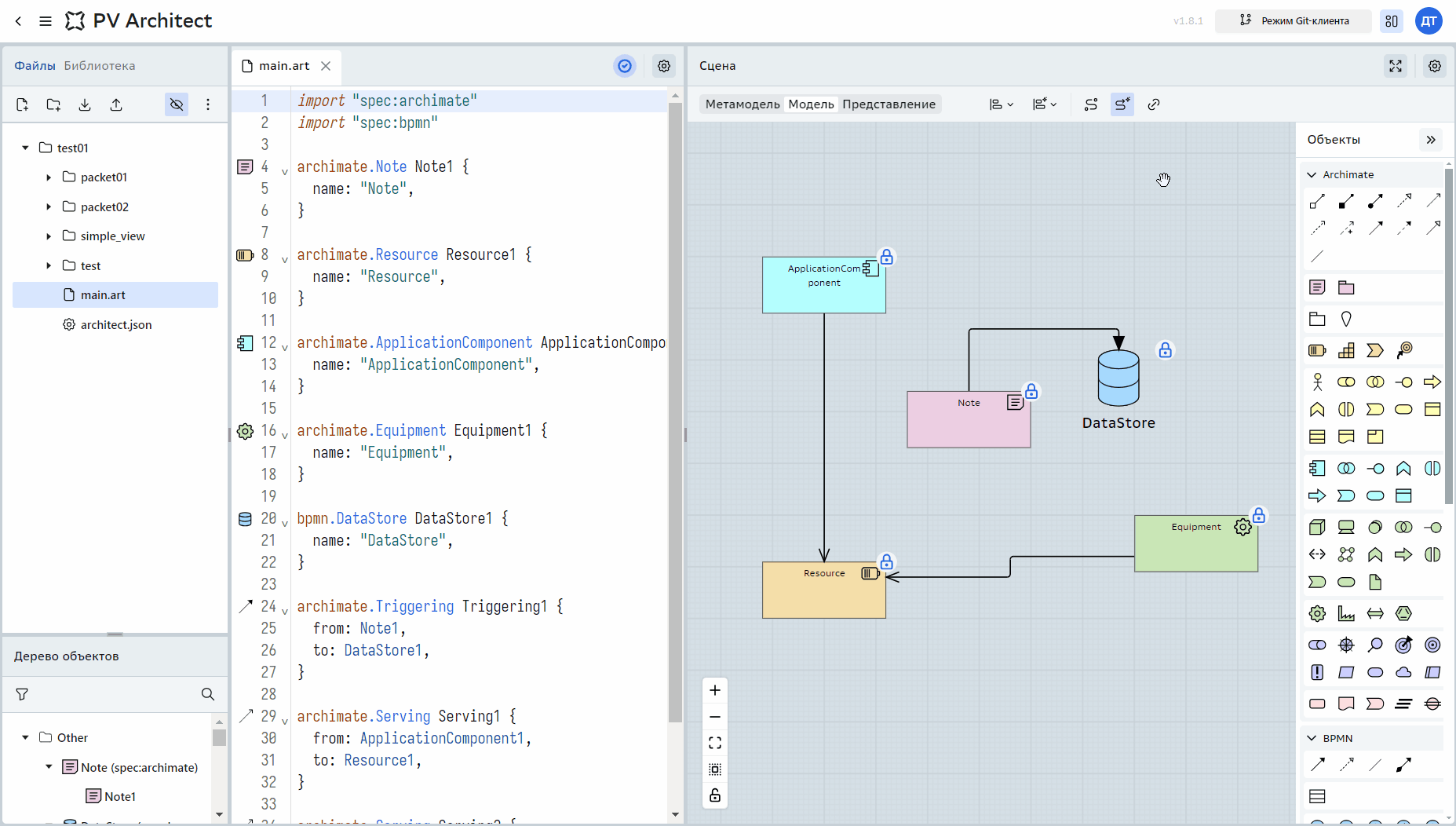Image resolution: width=1456 pixels, height=826 pixels.
Task: Click the new file icon in Files toolbar
Action: pyautogui.click(x=22, y=104)
